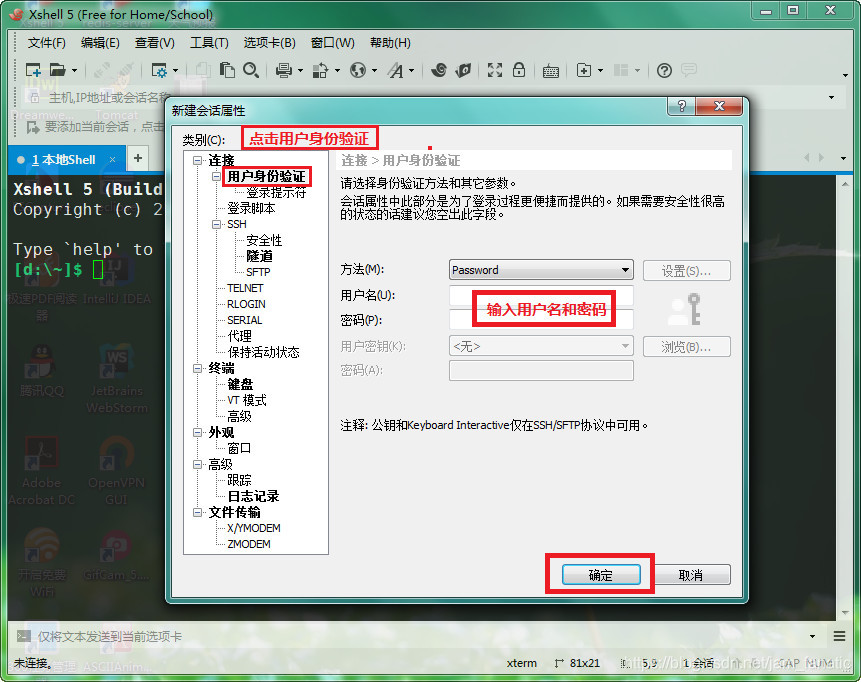Click the lock screen padlock icon
This screenshot has width=861, height=682.
519,70
